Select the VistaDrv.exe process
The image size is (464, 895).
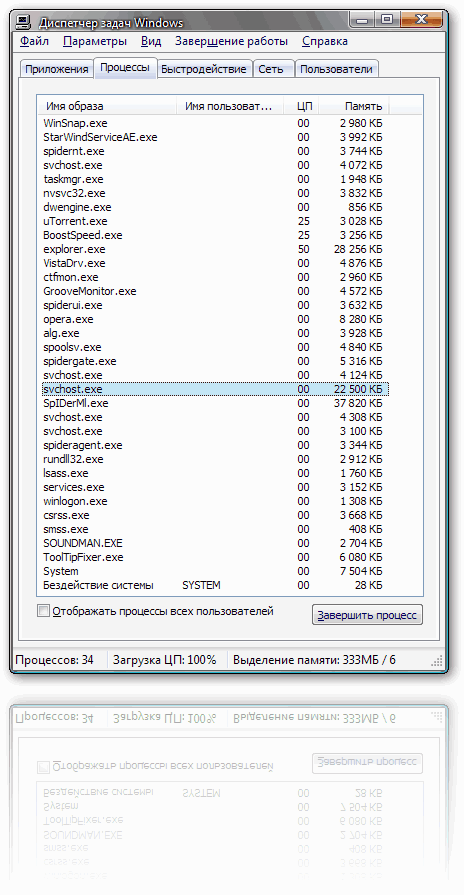click(216, 263)
